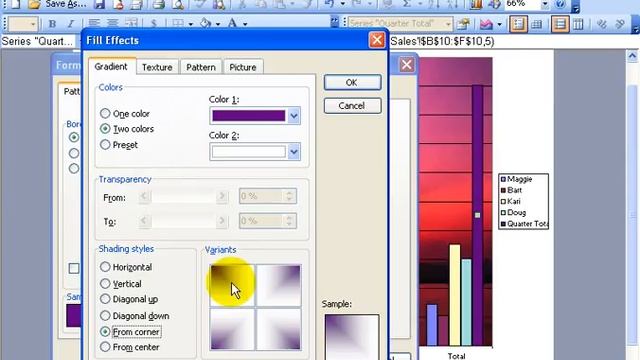Click the Save As... toolbar button
The width and height of the screenshot is (640, 360).
click(65, 4)
